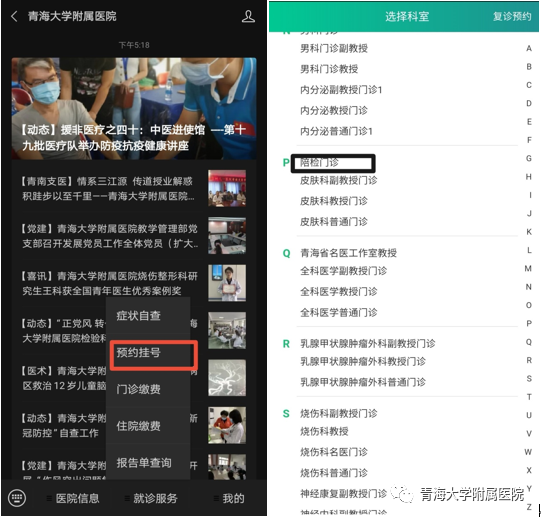Switch to keyboard input icon
Screen dimensions: 541x519
coord(17,498)
